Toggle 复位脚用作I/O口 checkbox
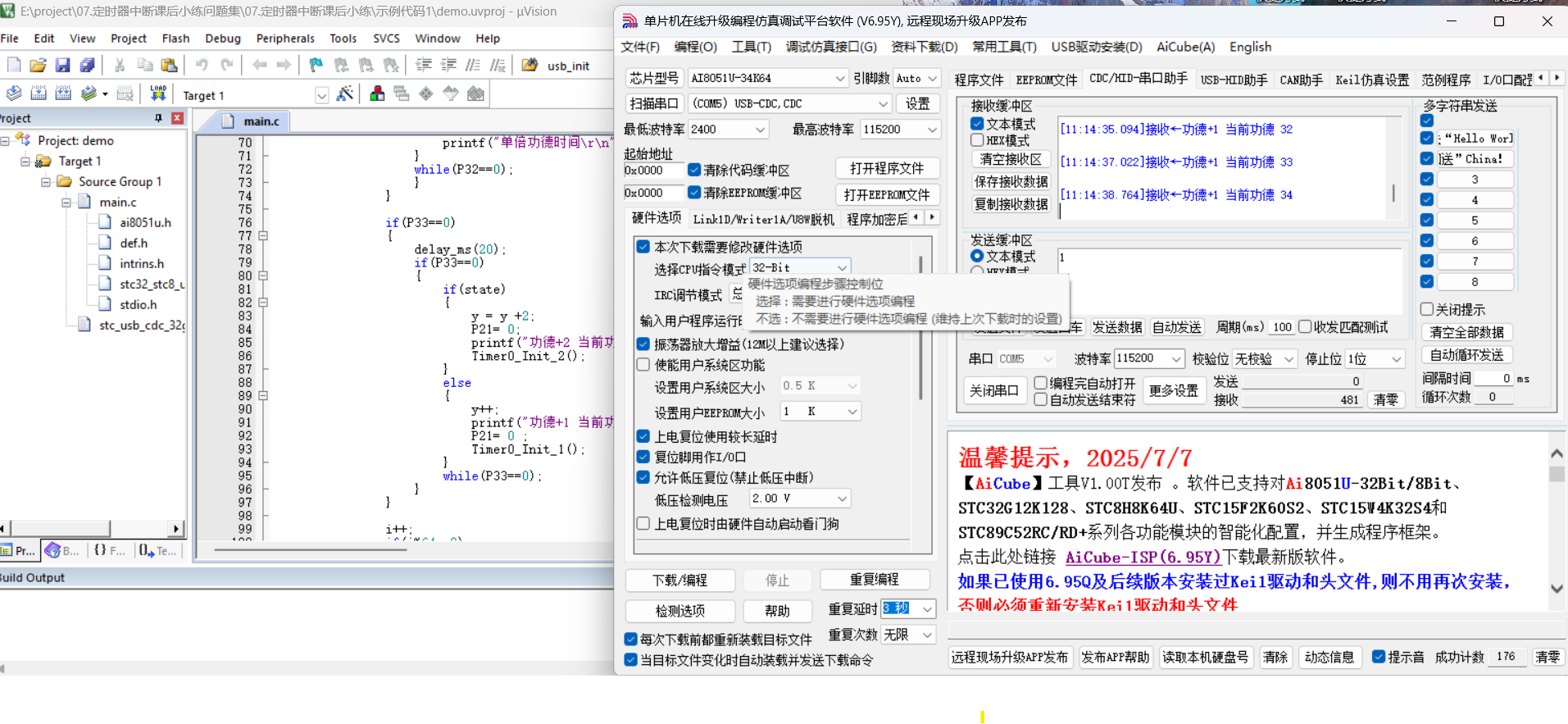Viewport: 1568px width, 724px height. coord(643,457)
